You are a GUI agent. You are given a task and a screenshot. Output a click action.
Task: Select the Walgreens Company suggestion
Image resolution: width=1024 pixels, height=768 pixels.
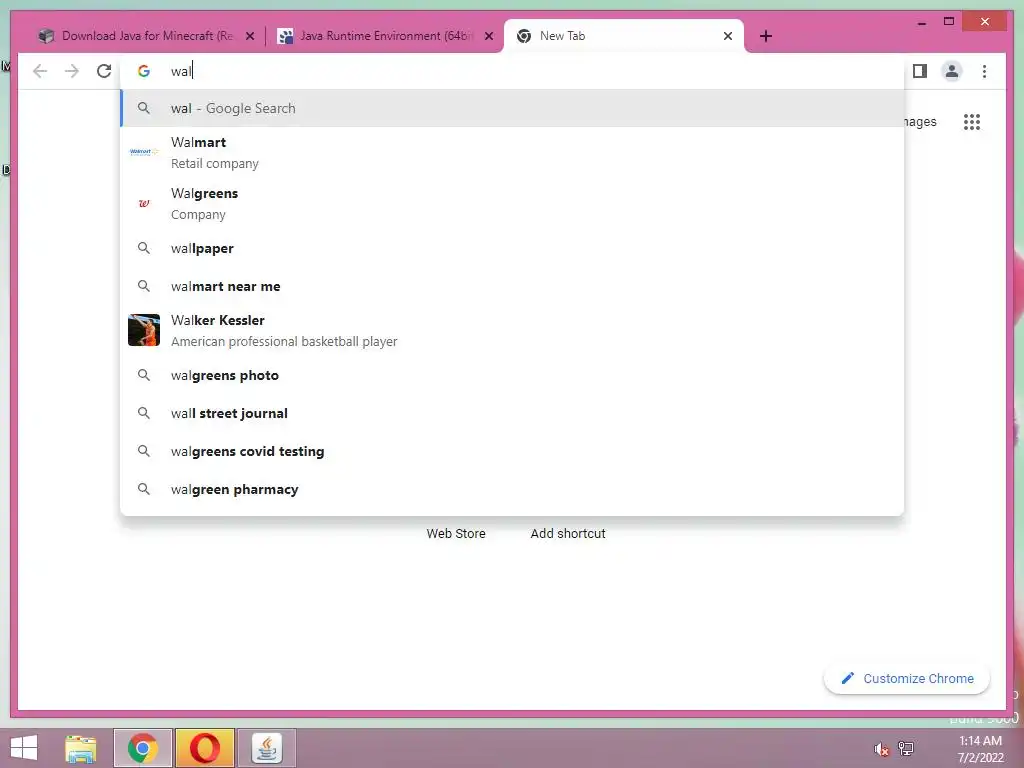[x=513, y=203]
